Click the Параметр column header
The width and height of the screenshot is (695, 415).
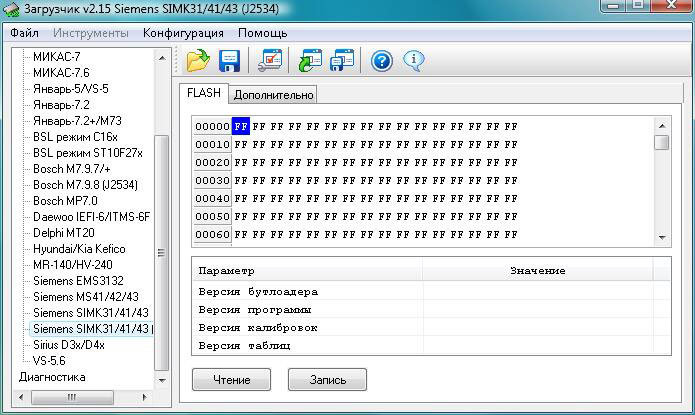coord(227,270)
